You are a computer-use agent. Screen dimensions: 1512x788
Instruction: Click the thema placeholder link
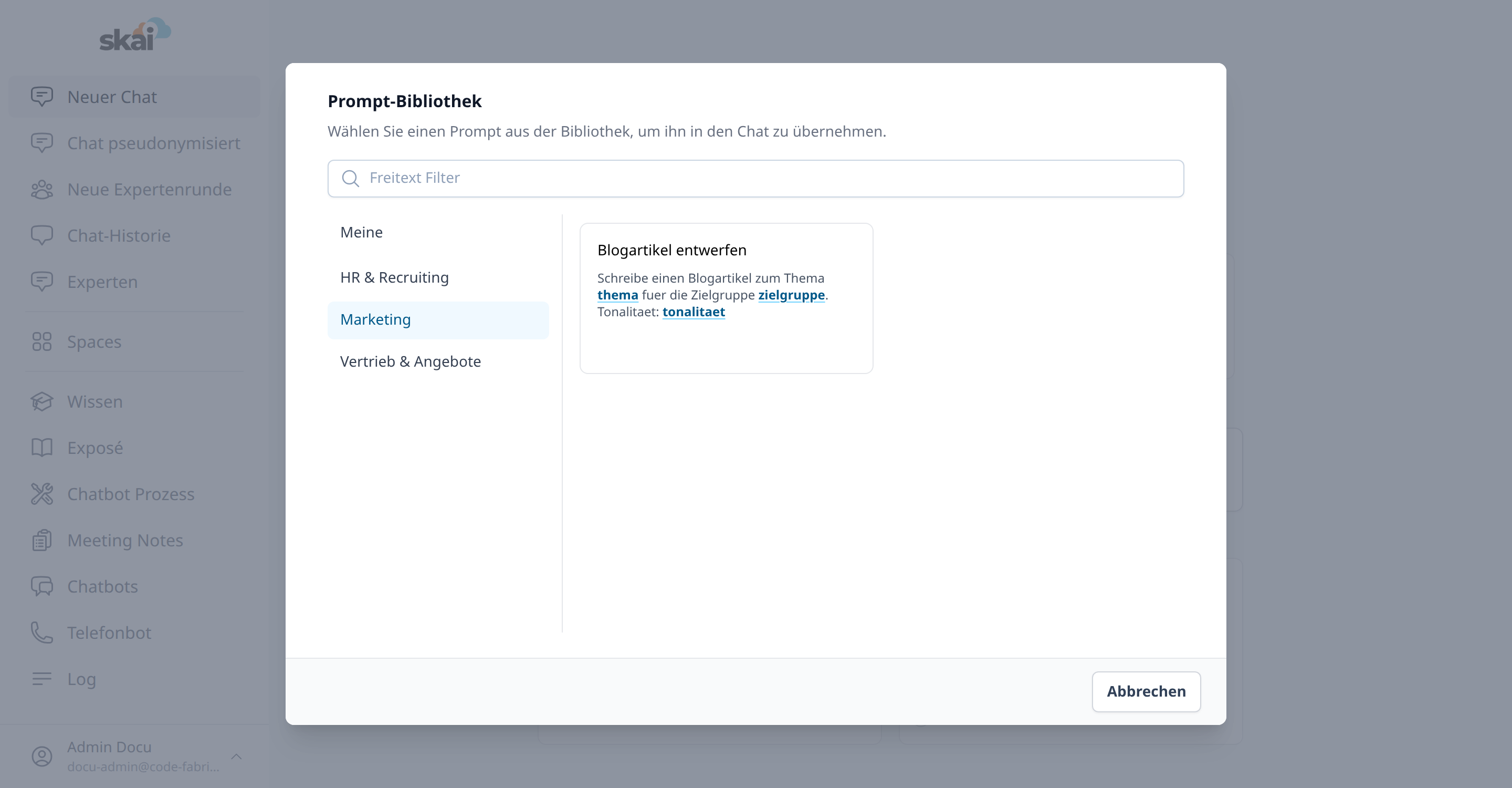coord(617,295)
